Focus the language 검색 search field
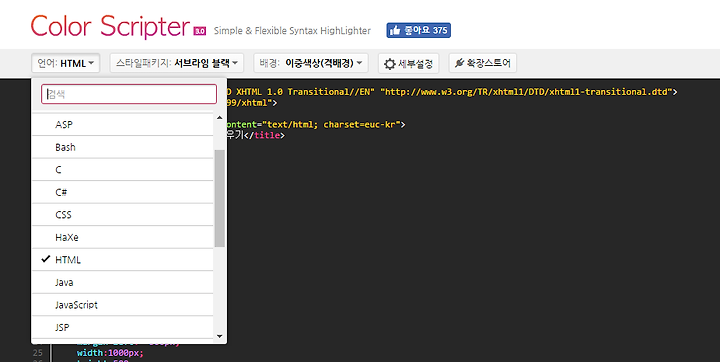The height and width of the screenshot is (362, 720). pyautogui.click(x=129, y=94)
